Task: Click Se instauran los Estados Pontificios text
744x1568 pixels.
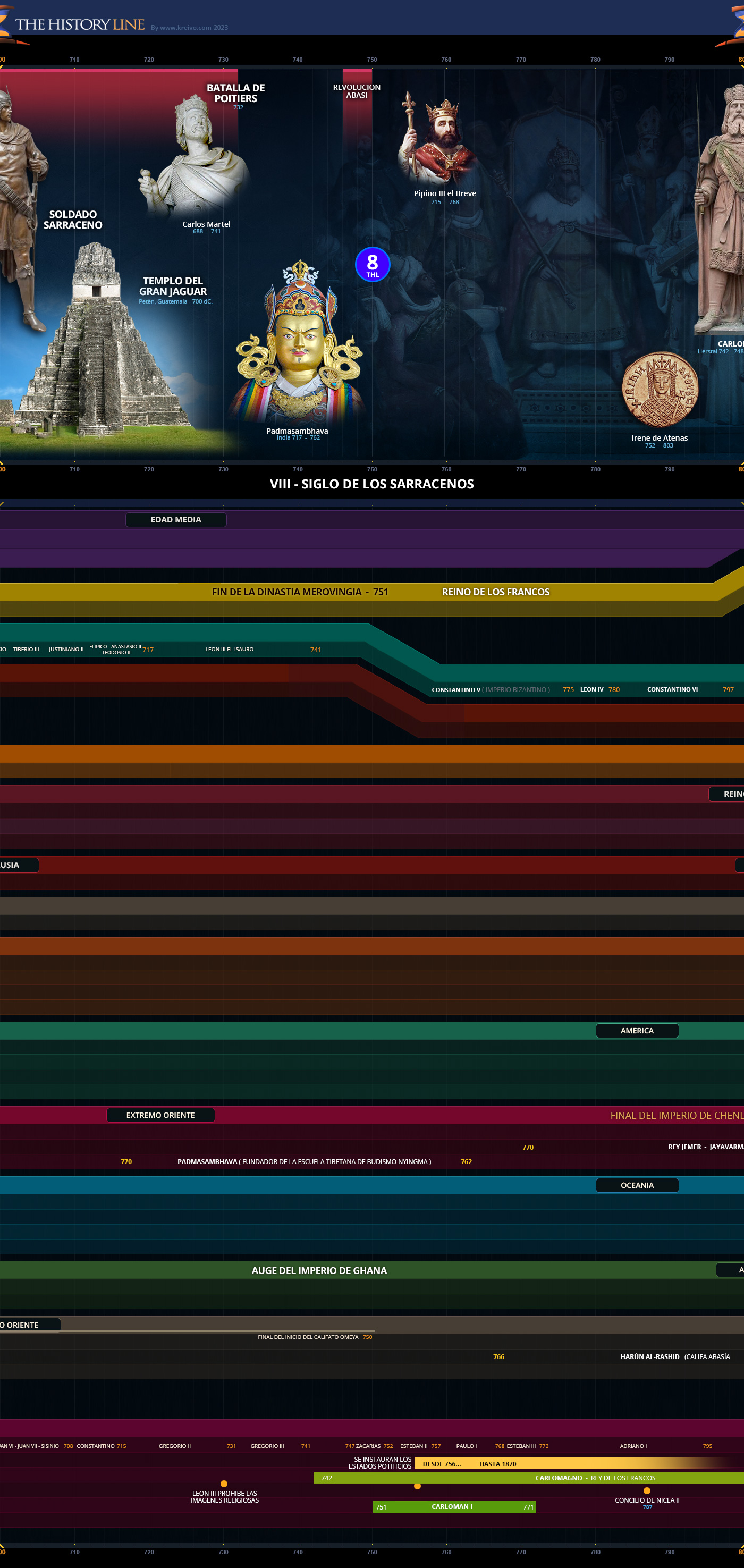Action: (380, 1463)
